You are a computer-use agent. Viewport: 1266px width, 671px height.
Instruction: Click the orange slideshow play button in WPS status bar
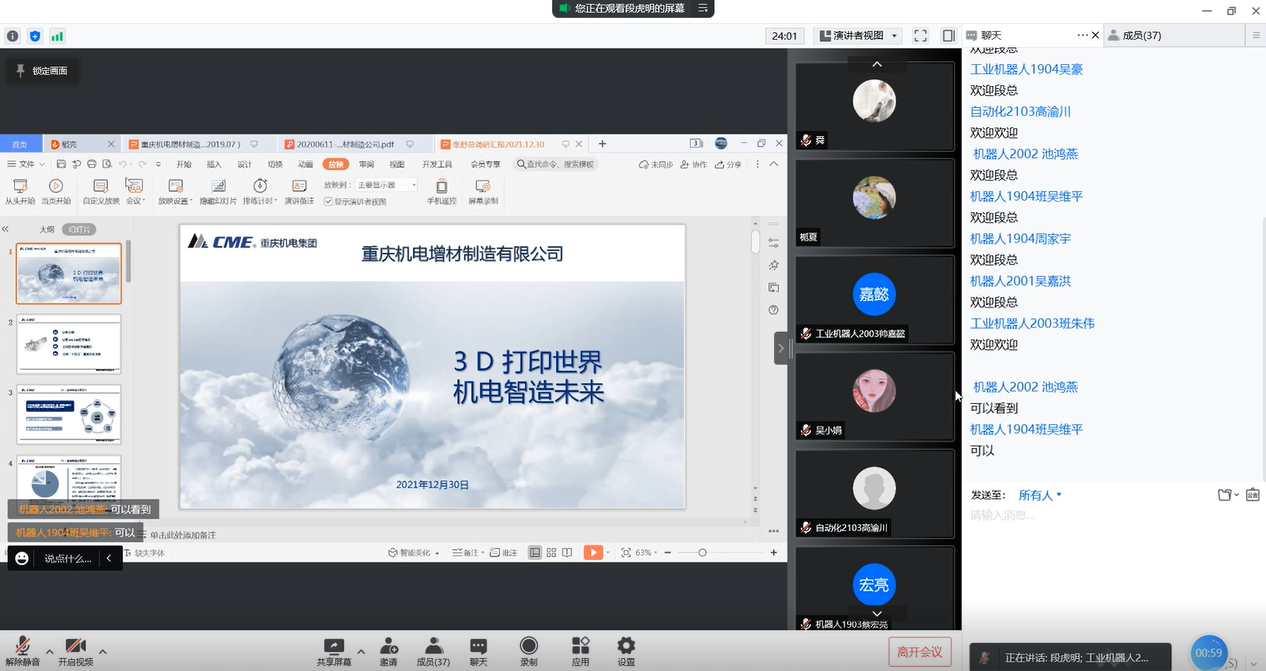593,552
